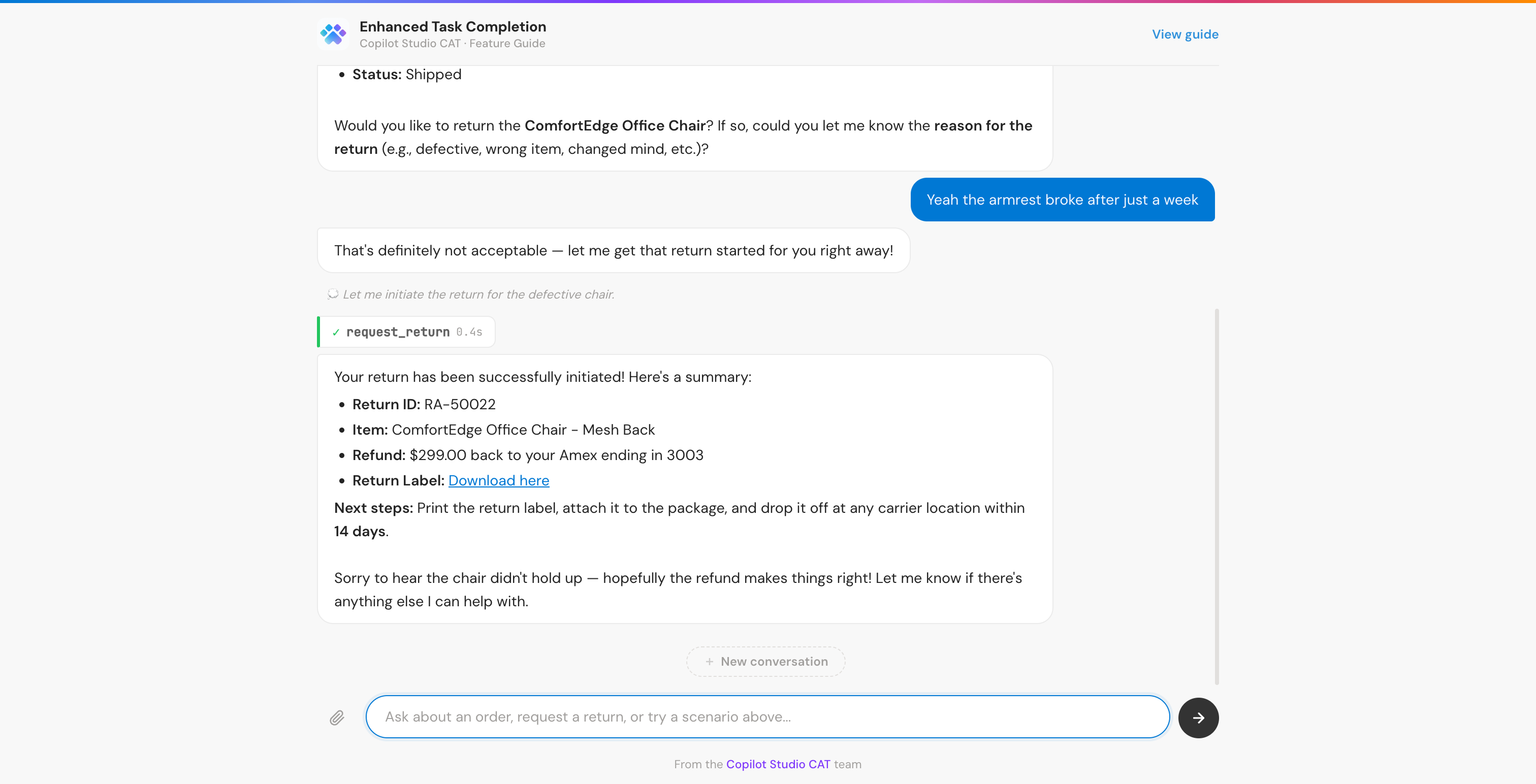Image resolution: width=1536 pixels, height=784 pixels.
Task: Click the Enhanced Task Completion header title
Action: (453, 26)
